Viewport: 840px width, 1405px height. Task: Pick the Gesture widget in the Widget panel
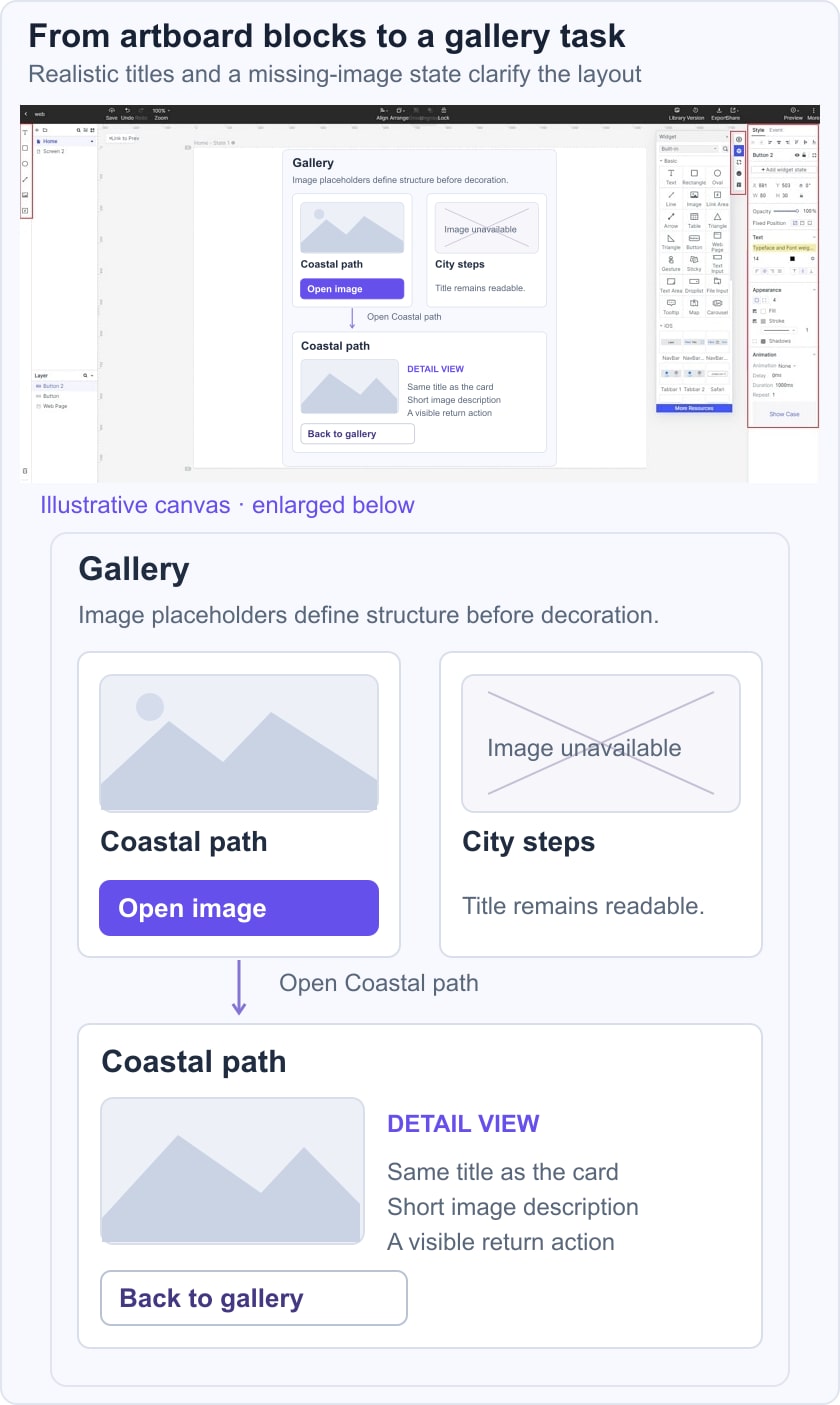pos(671,264)
